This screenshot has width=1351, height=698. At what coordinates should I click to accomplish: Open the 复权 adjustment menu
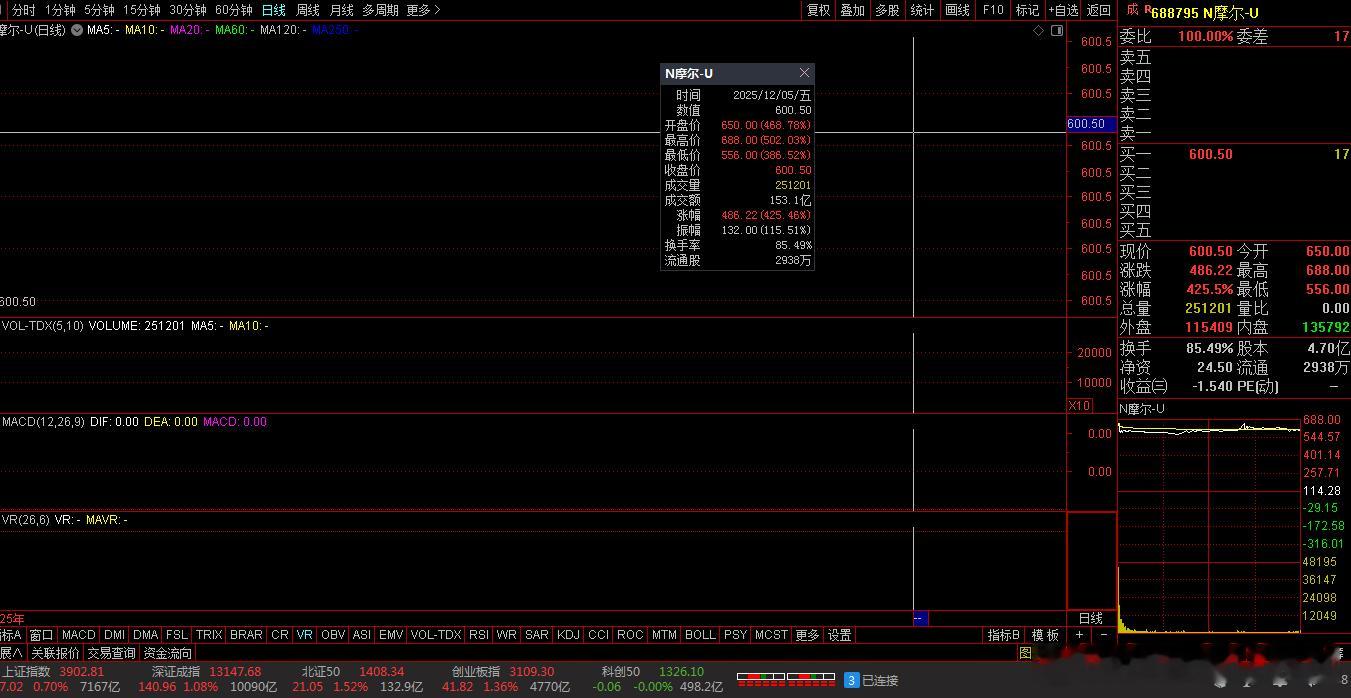click(818, 10)
